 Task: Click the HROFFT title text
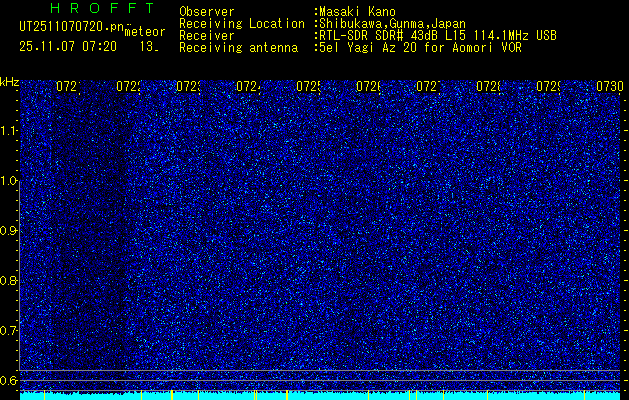pyautogui.click(x=103, y=8)
